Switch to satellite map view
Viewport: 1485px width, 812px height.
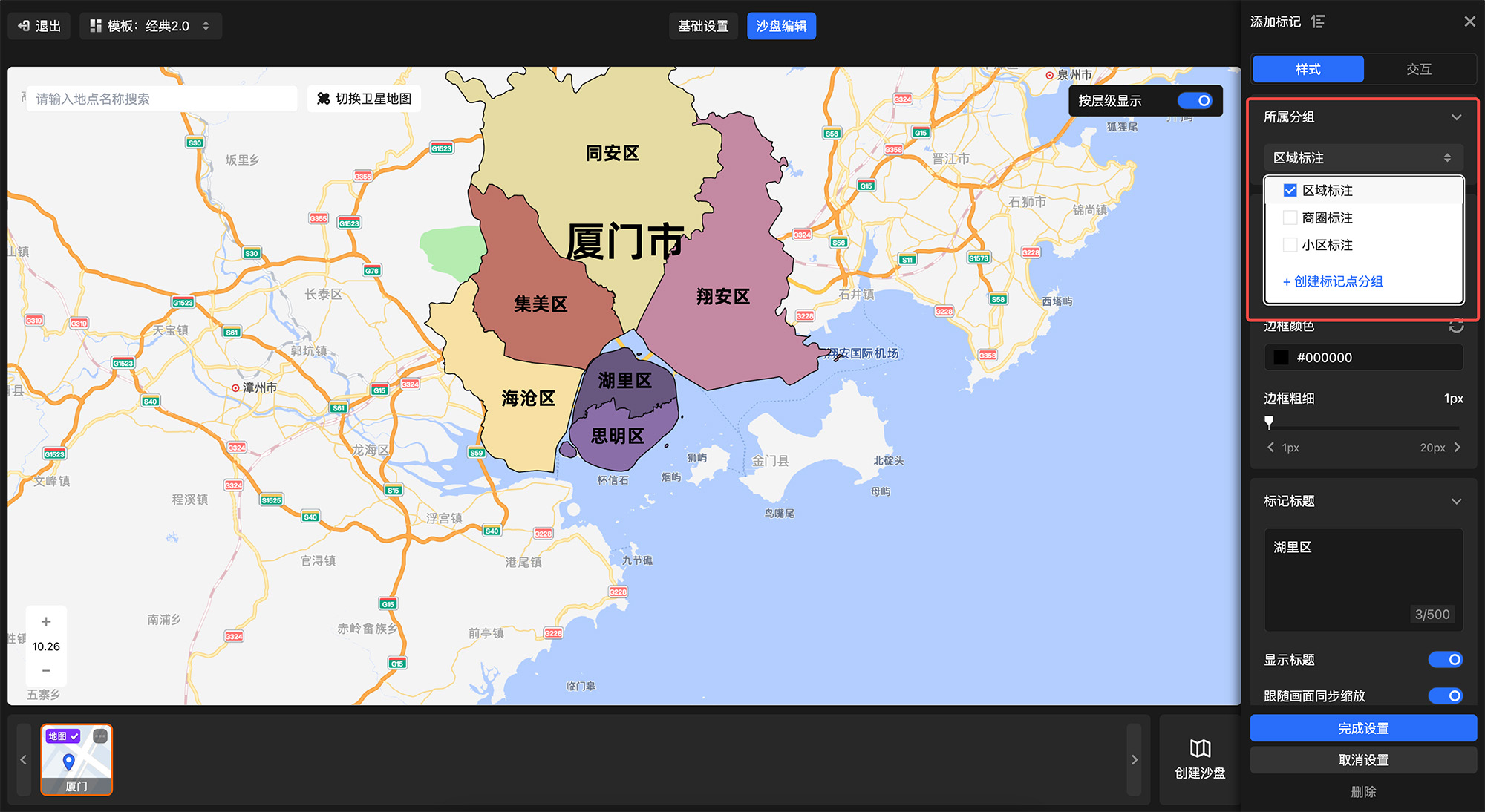364,99
